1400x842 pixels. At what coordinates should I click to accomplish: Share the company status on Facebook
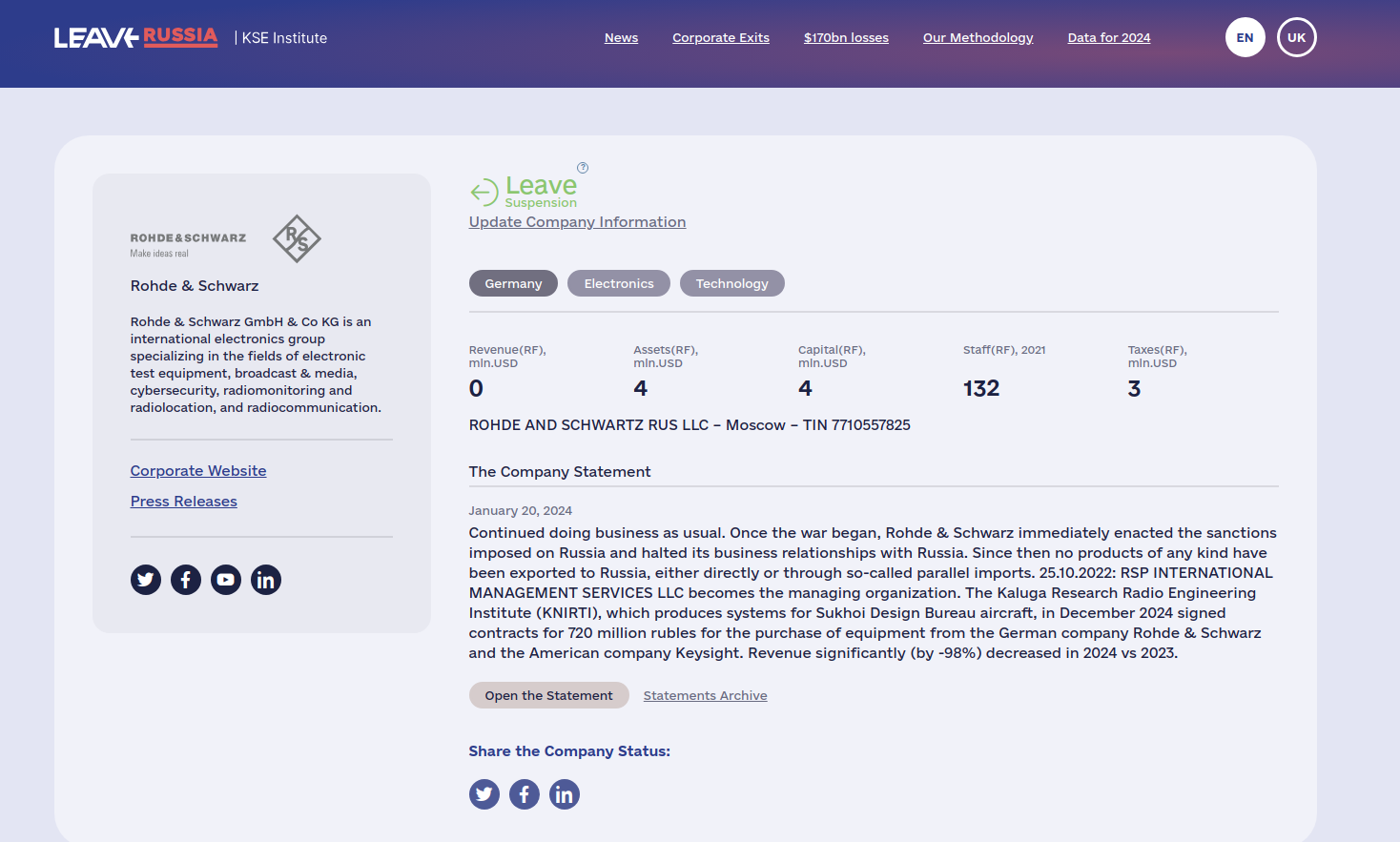tap(525, 794)
